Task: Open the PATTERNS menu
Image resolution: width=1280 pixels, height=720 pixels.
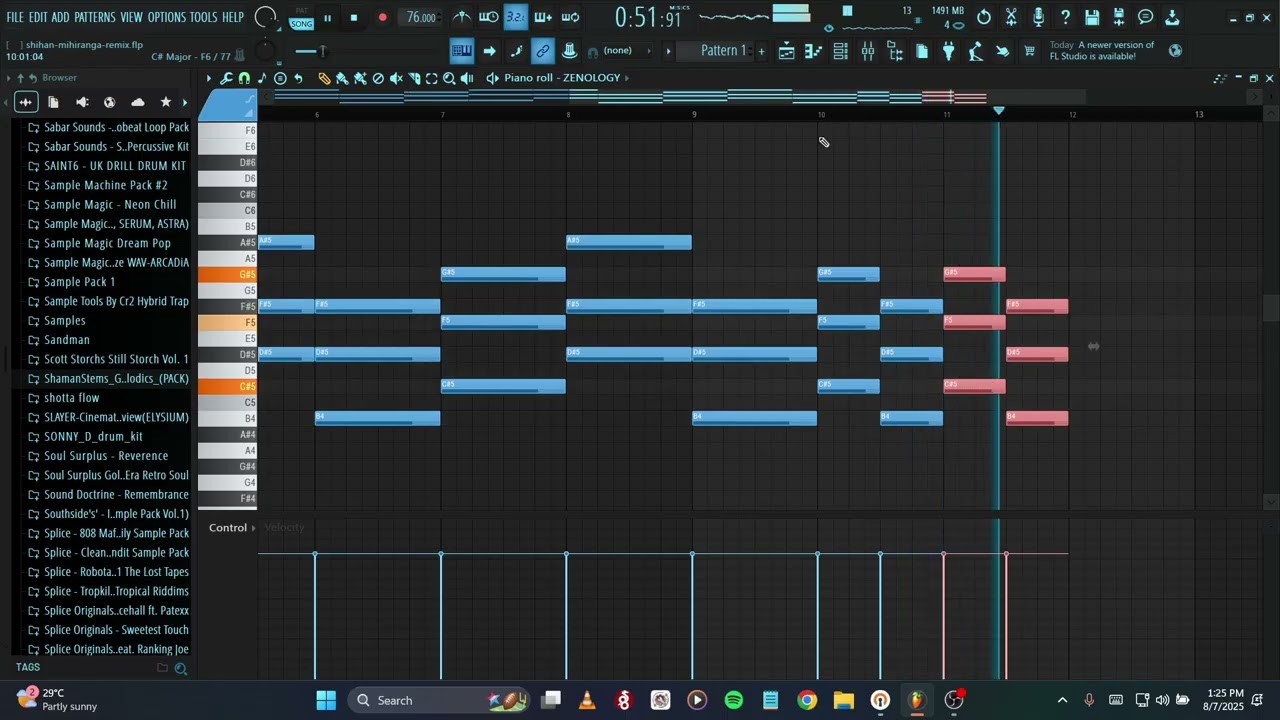Action: tap(95, 17)
